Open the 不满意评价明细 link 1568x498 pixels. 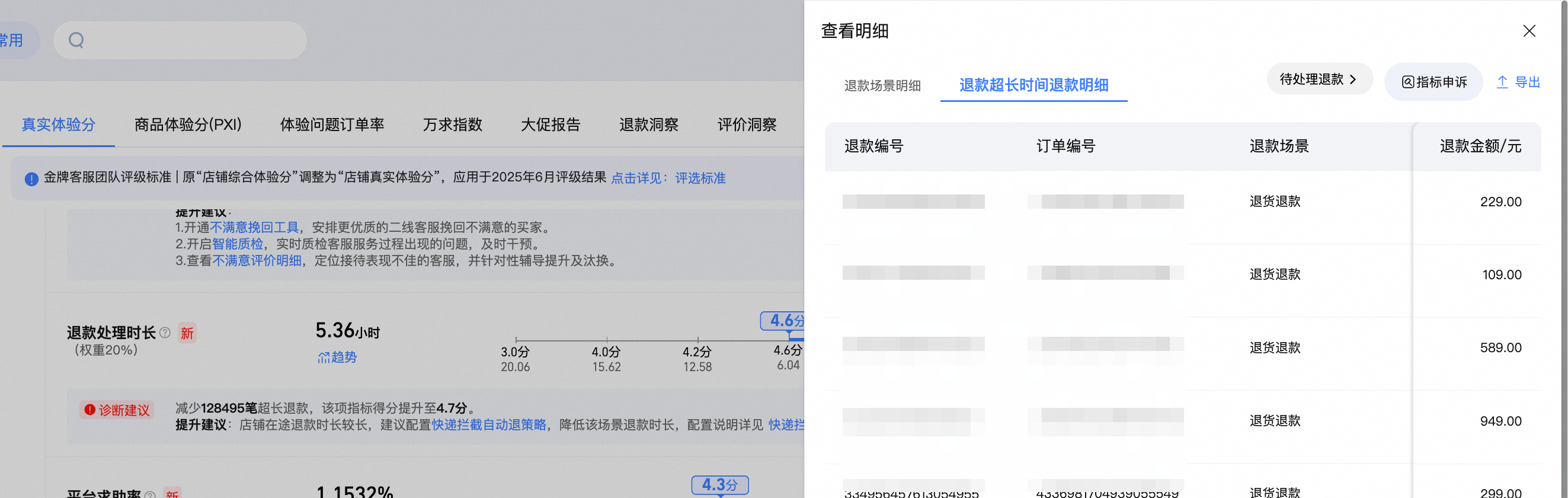[257, 261]
